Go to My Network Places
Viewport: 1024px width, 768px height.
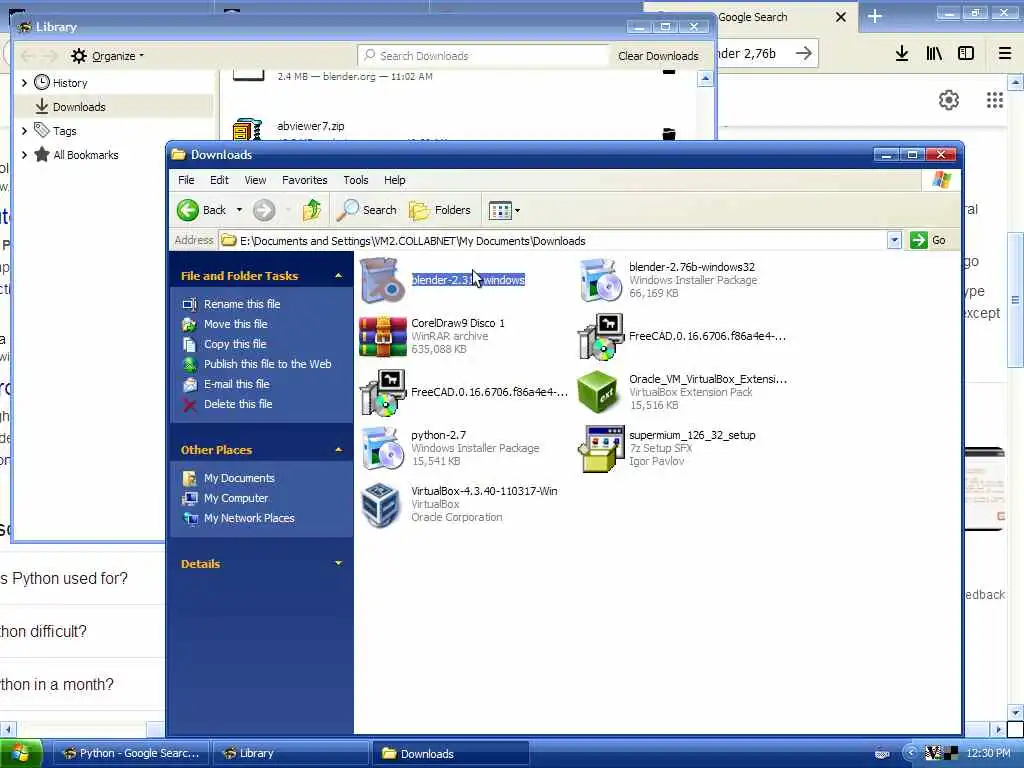pyautogui.click(x=239, y=519)
